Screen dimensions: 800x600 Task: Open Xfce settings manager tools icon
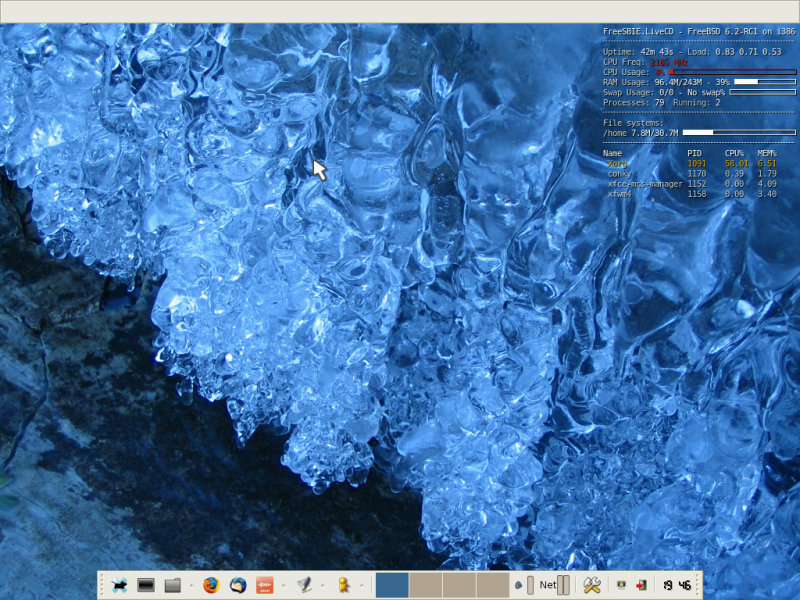tap(591, 585)
